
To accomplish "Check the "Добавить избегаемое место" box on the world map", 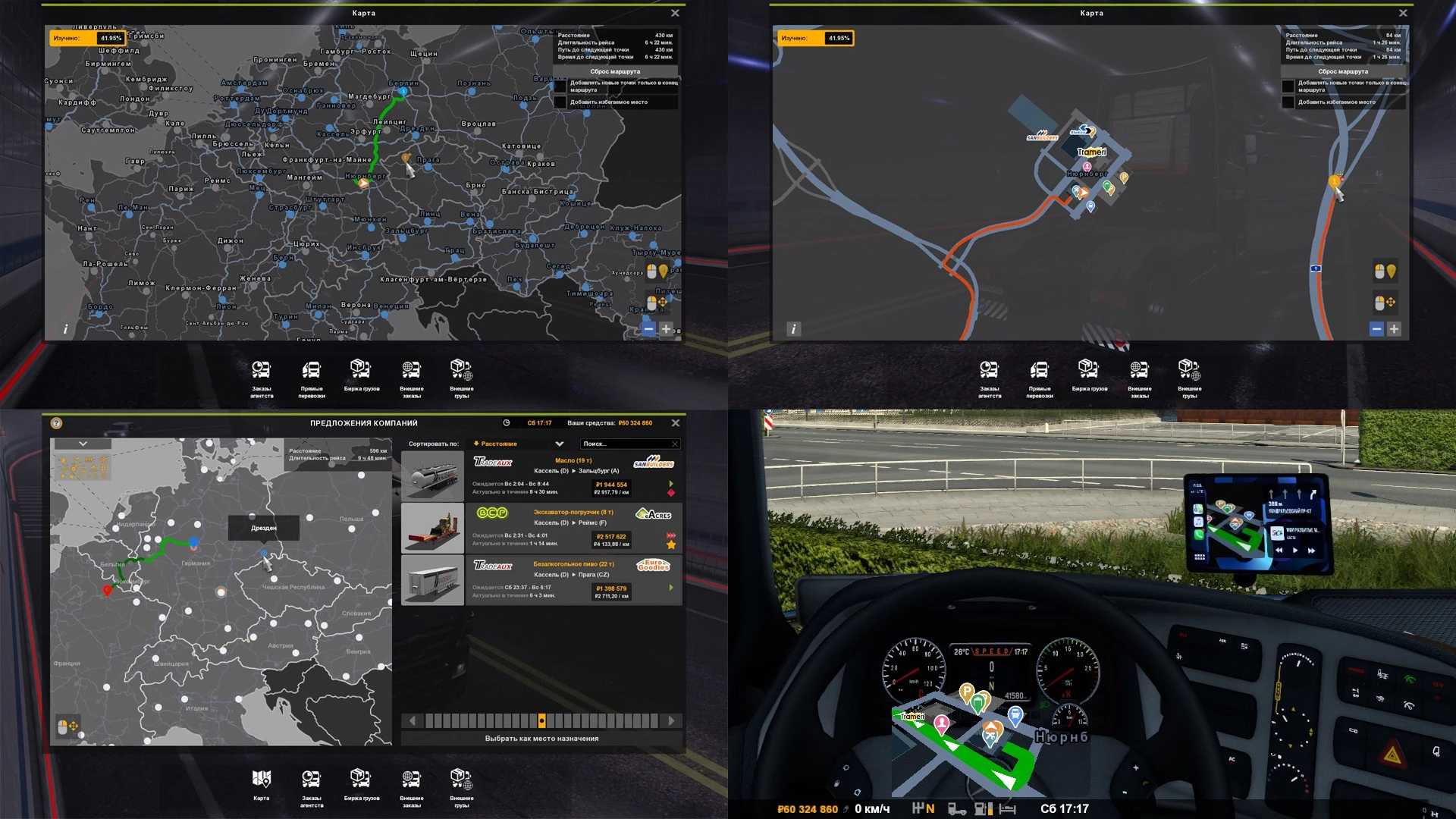I will point(561,101).
